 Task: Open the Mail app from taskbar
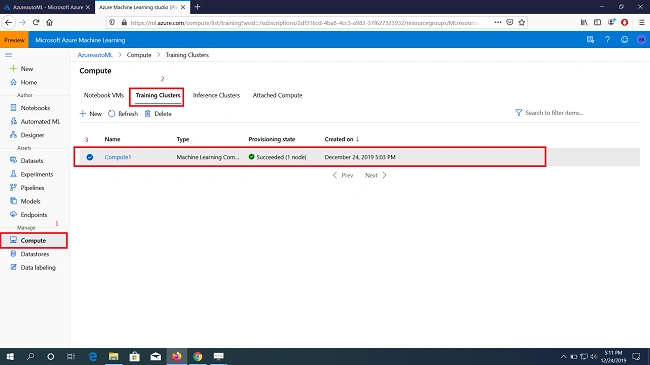coord(155,357)
